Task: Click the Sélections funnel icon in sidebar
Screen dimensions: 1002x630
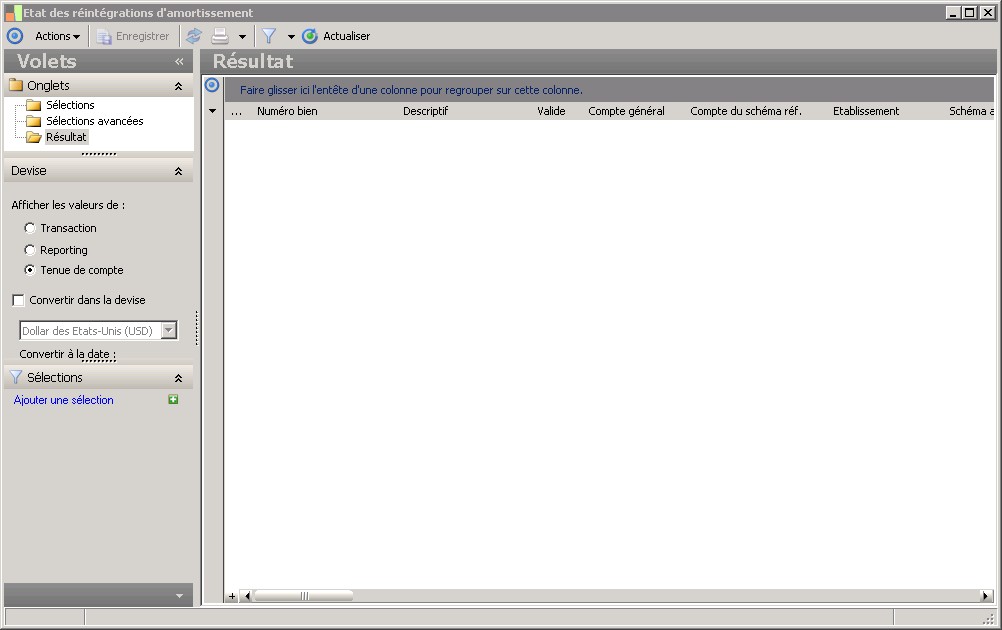Action: [x=16, y=377]
